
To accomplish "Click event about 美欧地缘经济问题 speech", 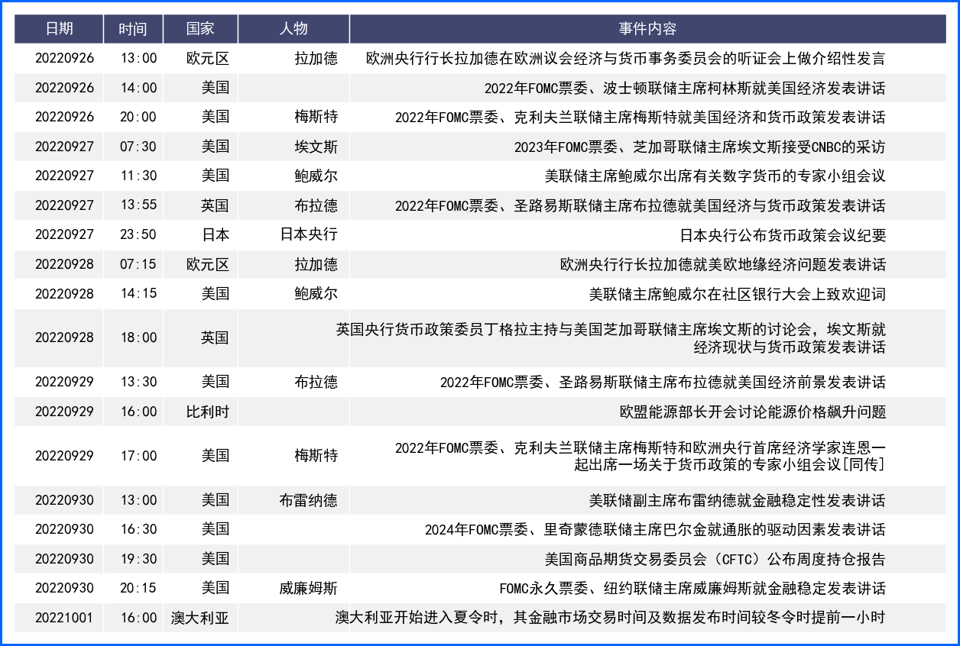I will (722, 265).
